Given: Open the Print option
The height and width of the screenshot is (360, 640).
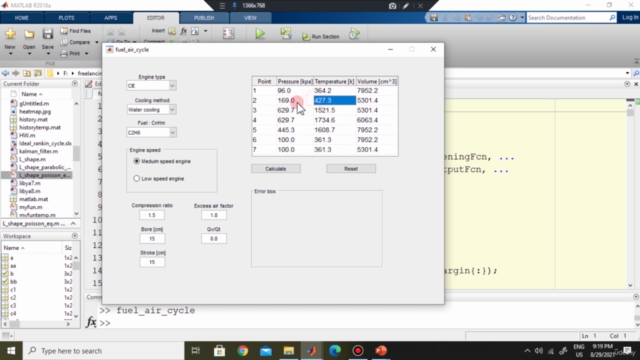Looking at the screenshot, I should [70, 53].
